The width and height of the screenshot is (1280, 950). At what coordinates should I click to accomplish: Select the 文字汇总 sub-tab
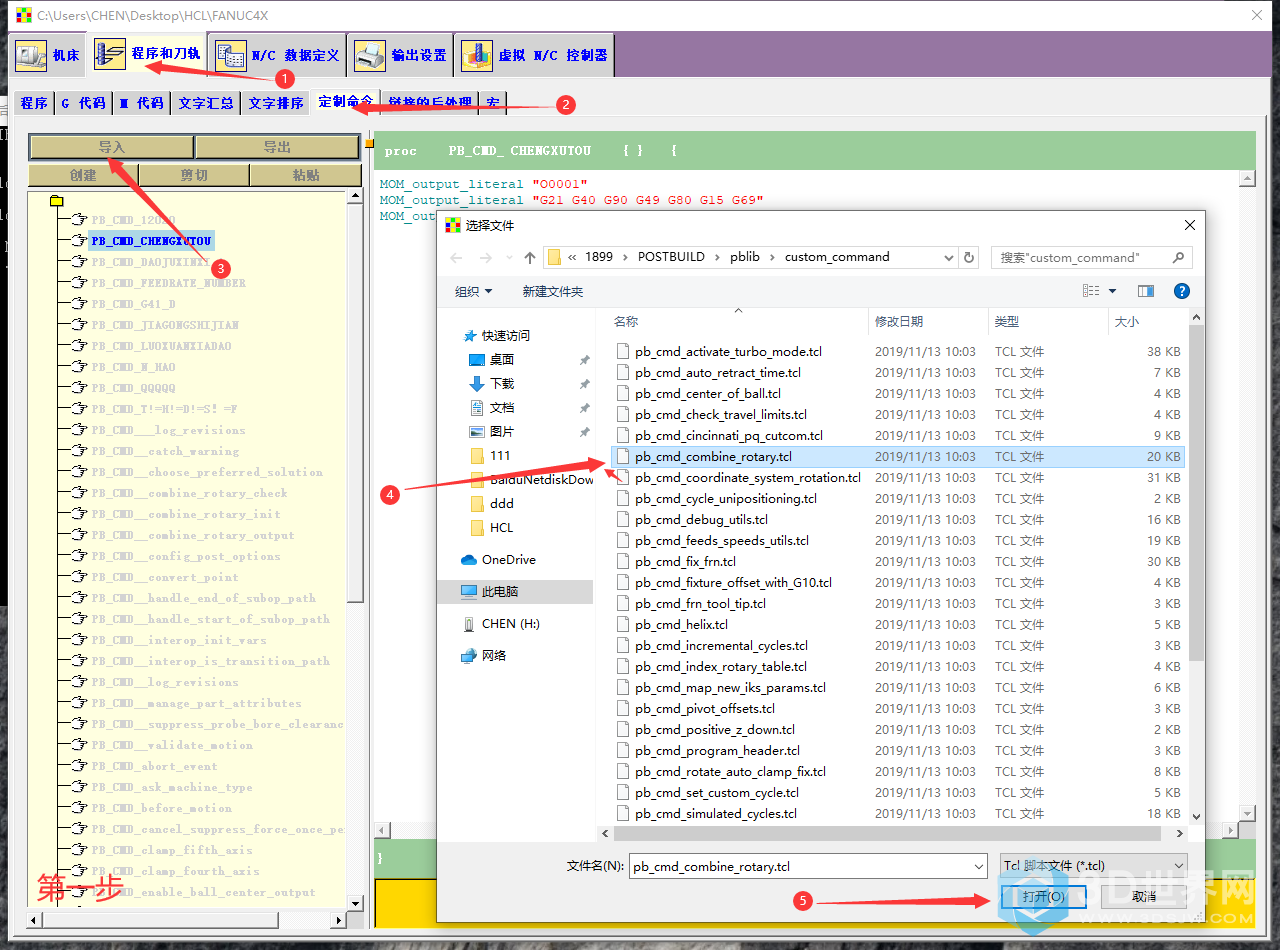[206, 103]
